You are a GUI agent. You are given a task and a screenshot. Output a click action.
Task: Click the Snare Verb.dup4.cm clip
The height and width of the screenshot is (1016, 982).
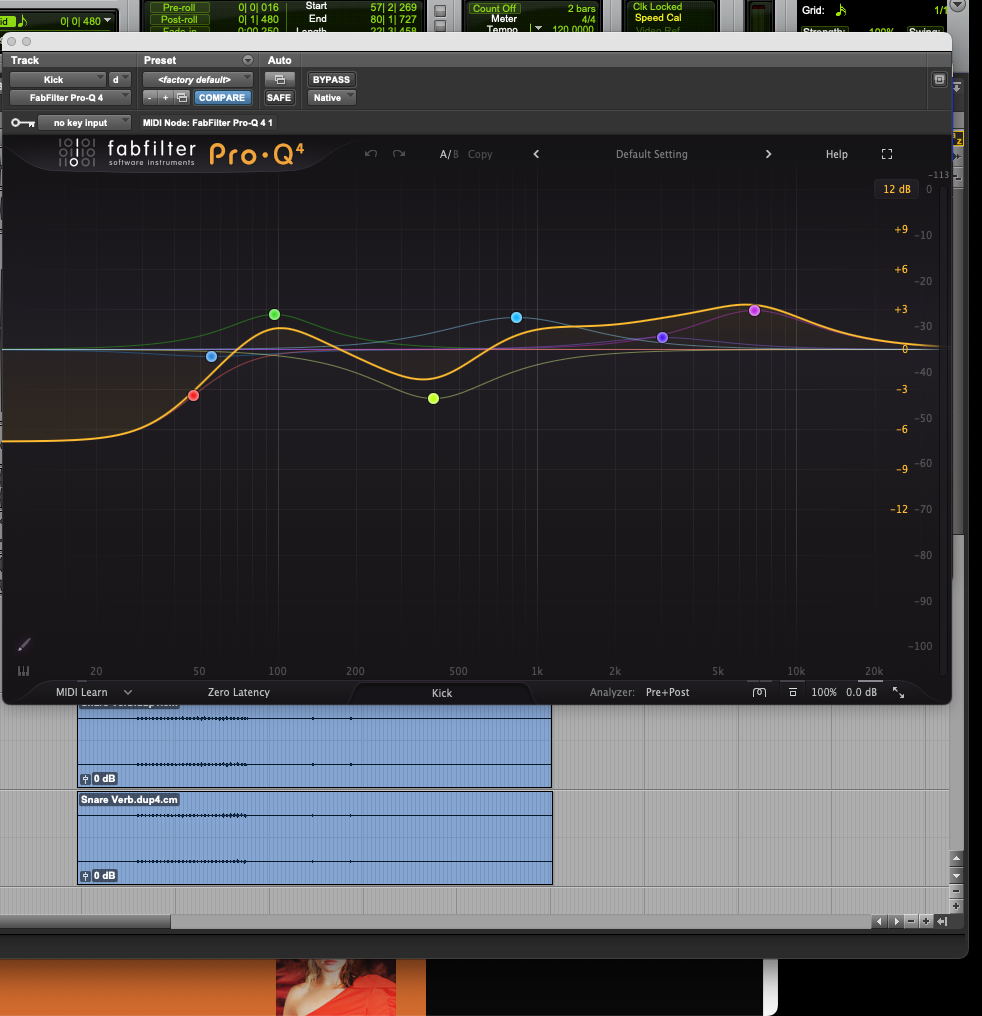(315, 838)
